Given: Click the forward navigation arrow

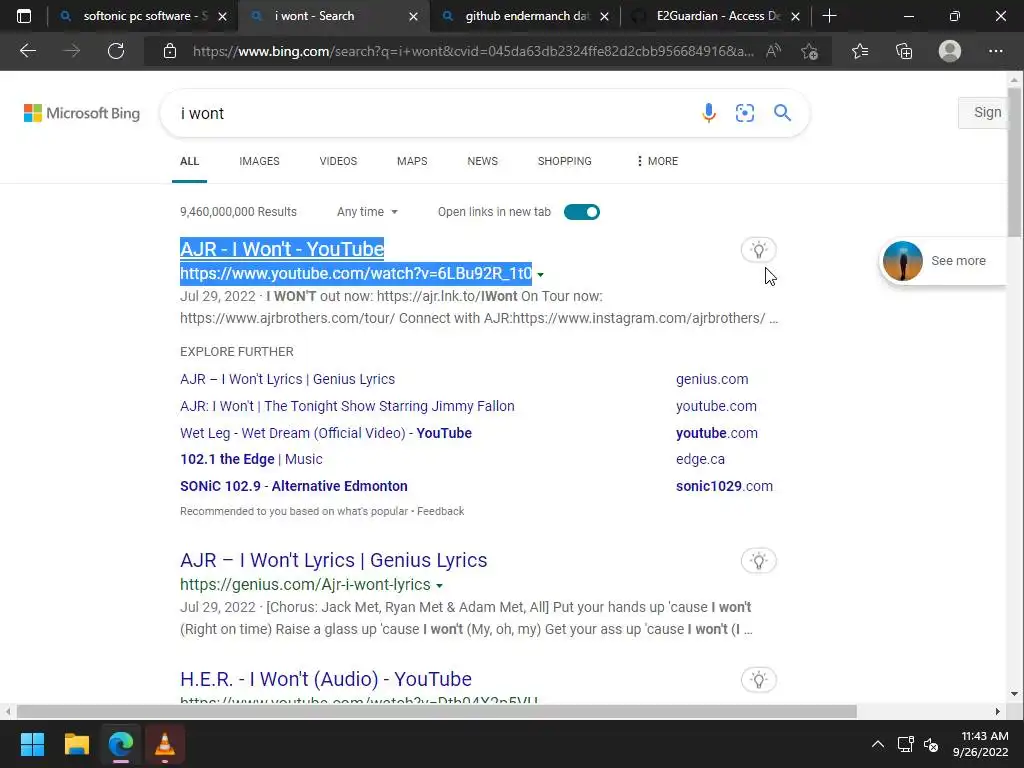Looking at the screenshot, I should pos(72,51).
